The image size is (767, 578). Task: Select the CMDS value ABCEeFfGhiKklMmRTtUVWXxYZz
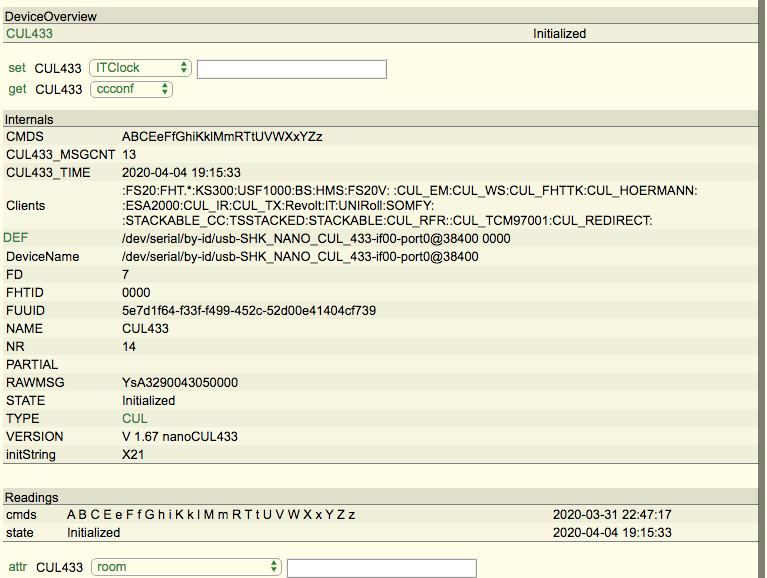(x=222, y=137)
